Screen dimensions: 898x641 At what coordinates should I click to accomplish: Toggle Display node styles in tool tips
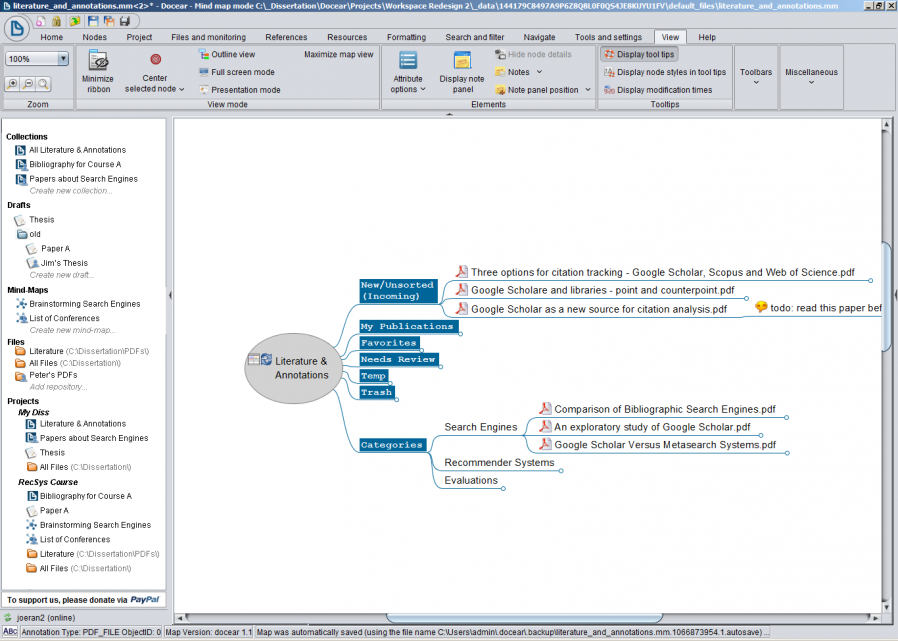[665, 72]
